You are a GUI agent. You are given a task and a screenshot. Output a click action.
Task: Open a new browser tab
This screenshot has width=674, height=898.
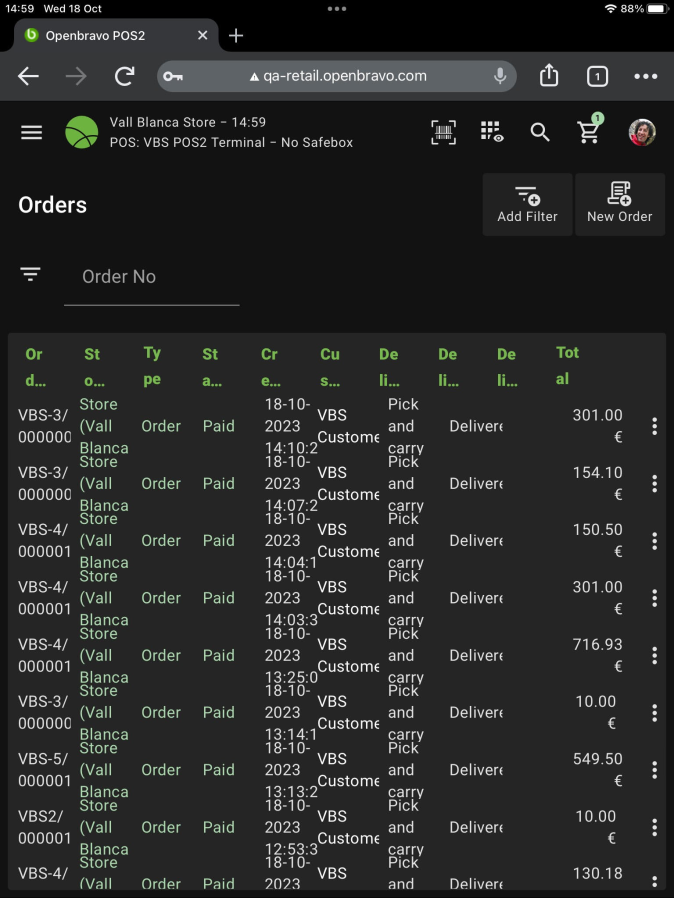click(x=236, y=35)
